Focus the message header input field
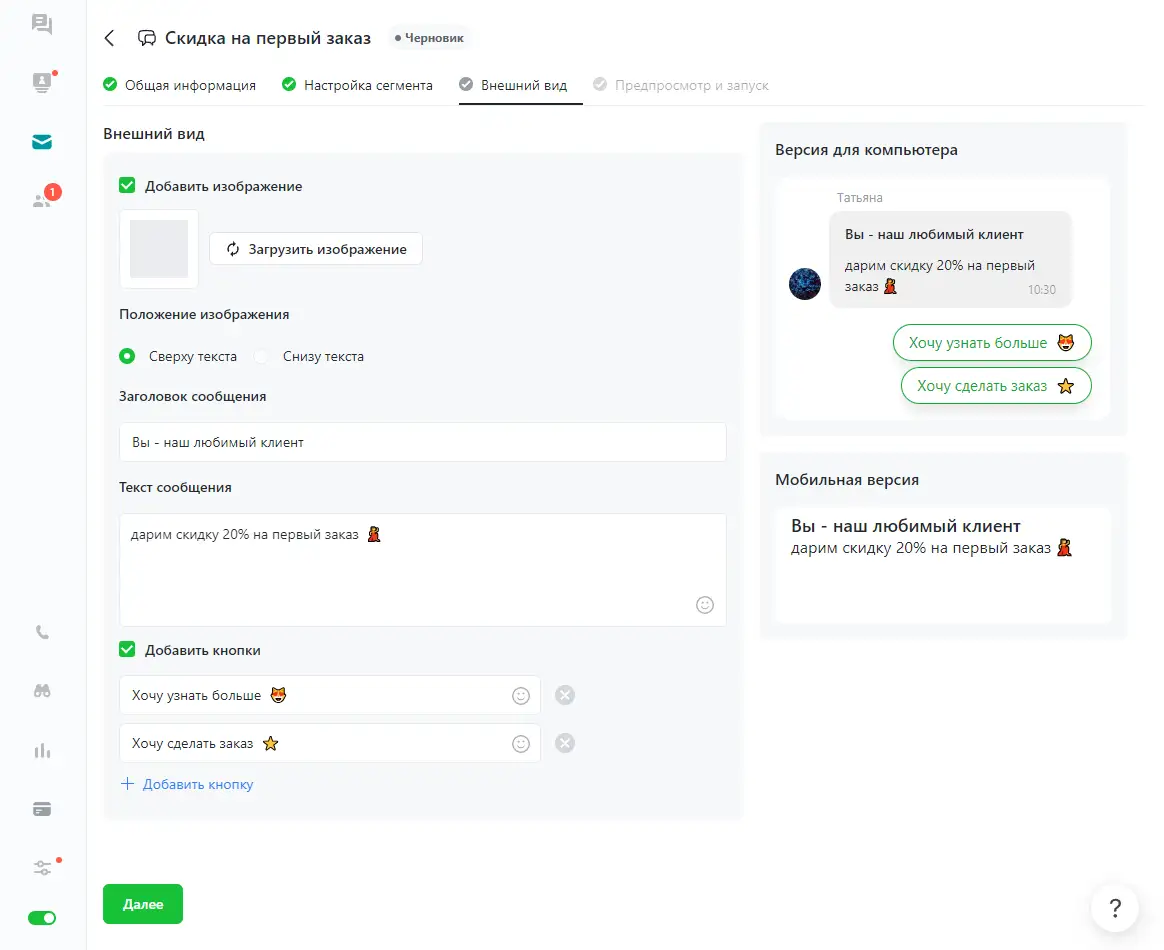This screenshot has width=1164, height=950. pos(422,442)
